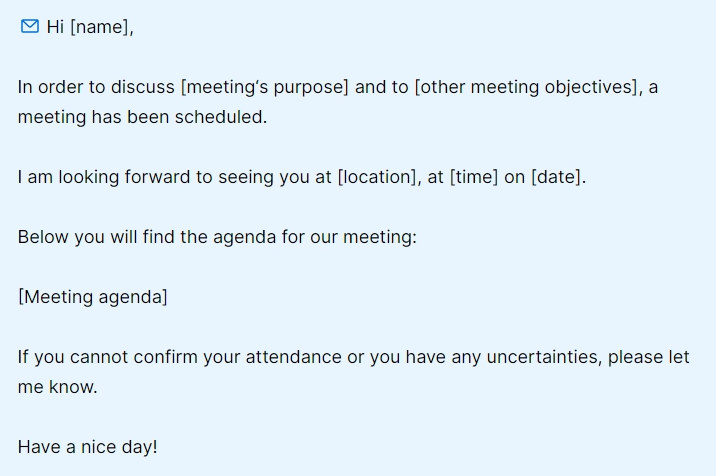Screen dimensions: 716x476
Task: Click the [Meeting agenda] placeholder
Action: (93, 297)
